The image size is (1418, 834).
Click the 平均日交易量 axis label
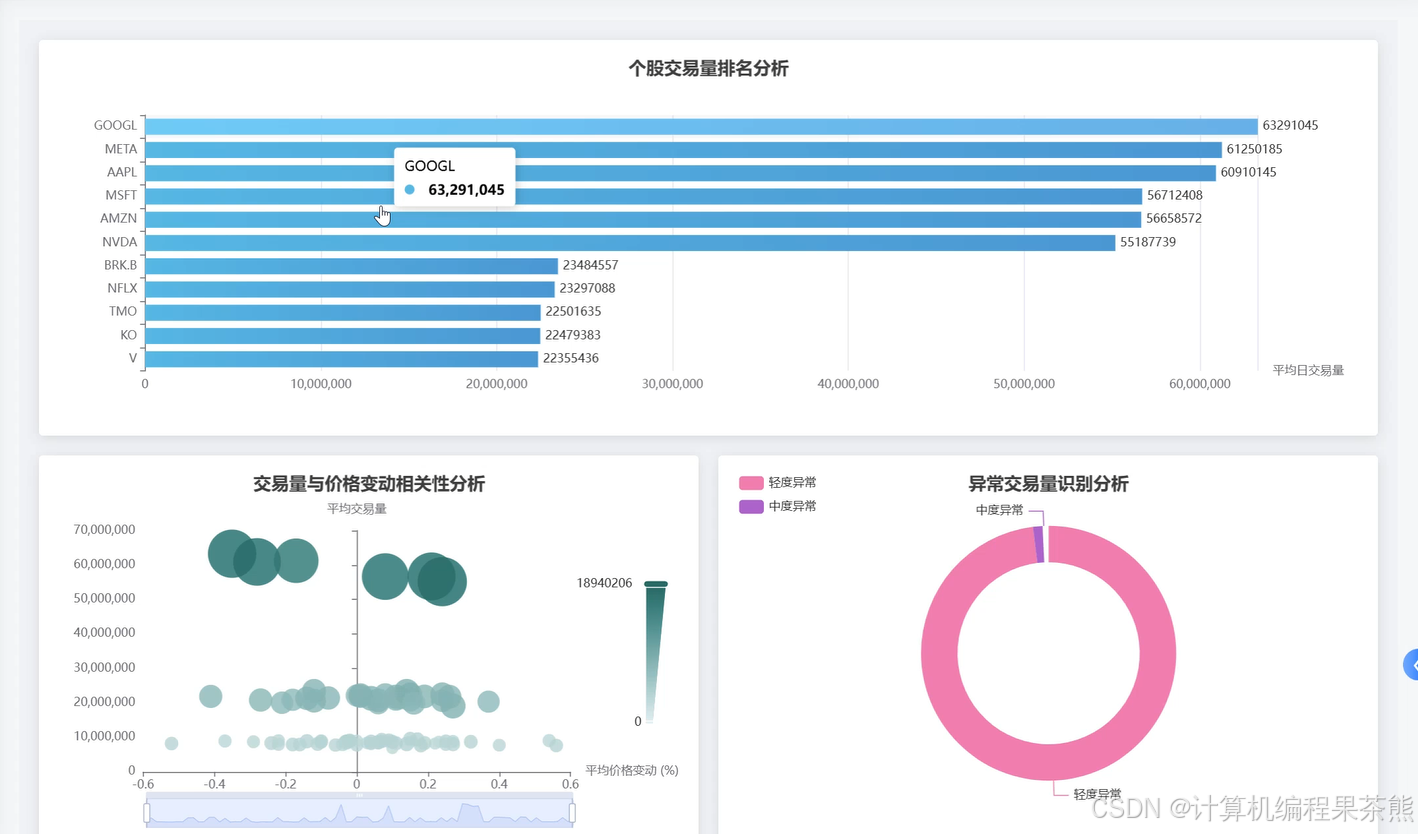tap(1308, 368)
